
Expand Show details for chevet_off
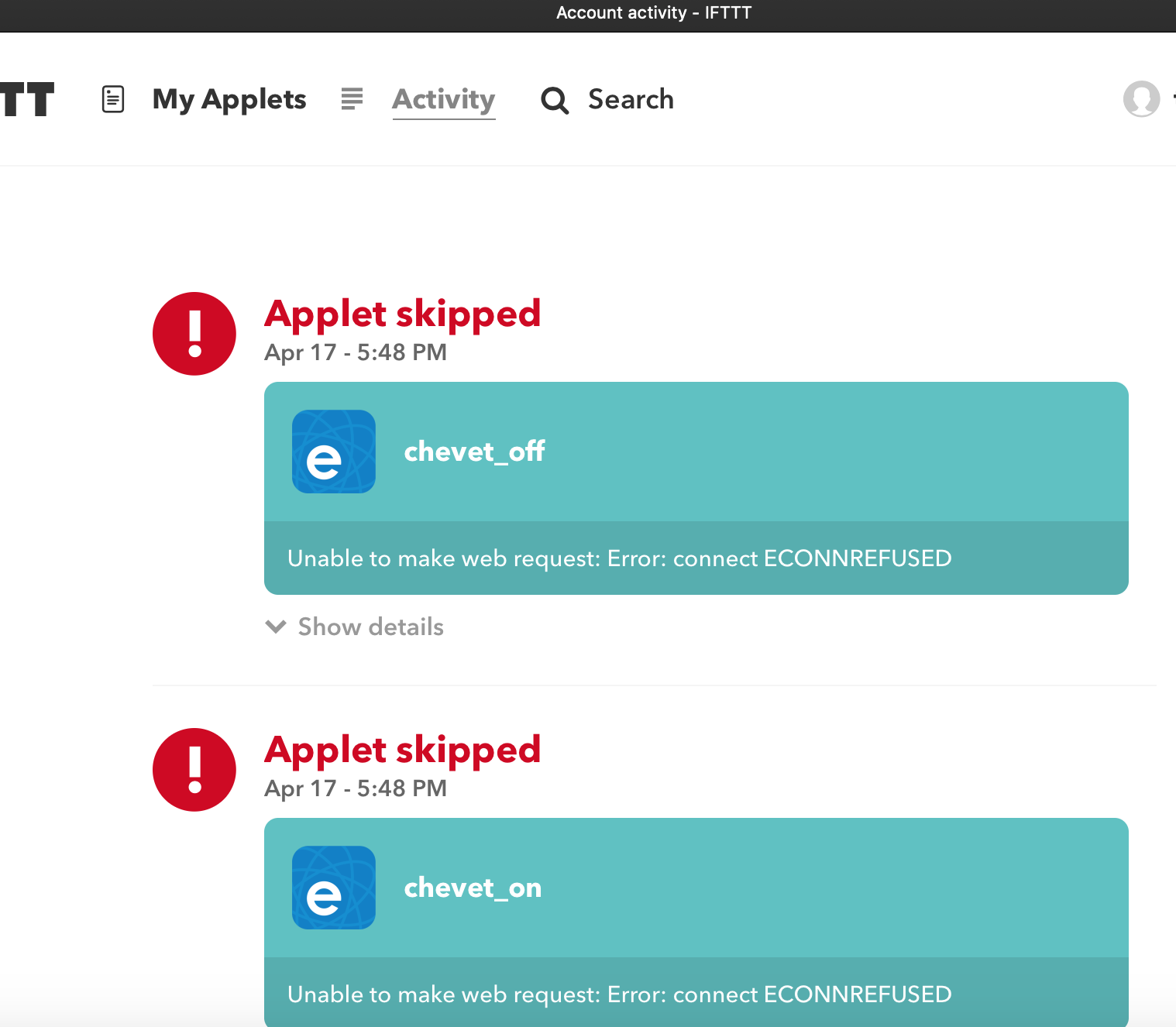[x=370, y=627]
